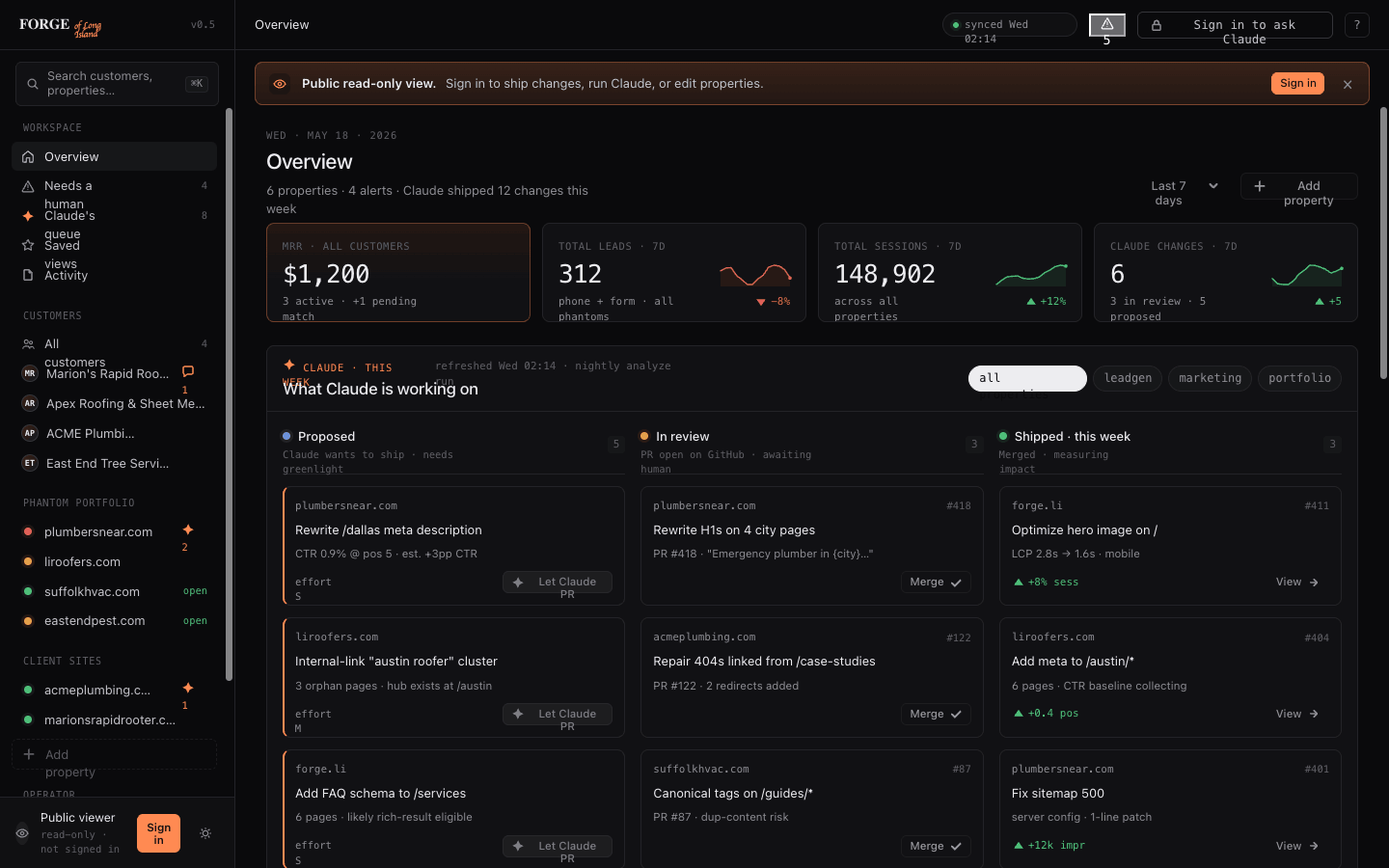Select All customers in the sidebar

click(x=114, y=344)
